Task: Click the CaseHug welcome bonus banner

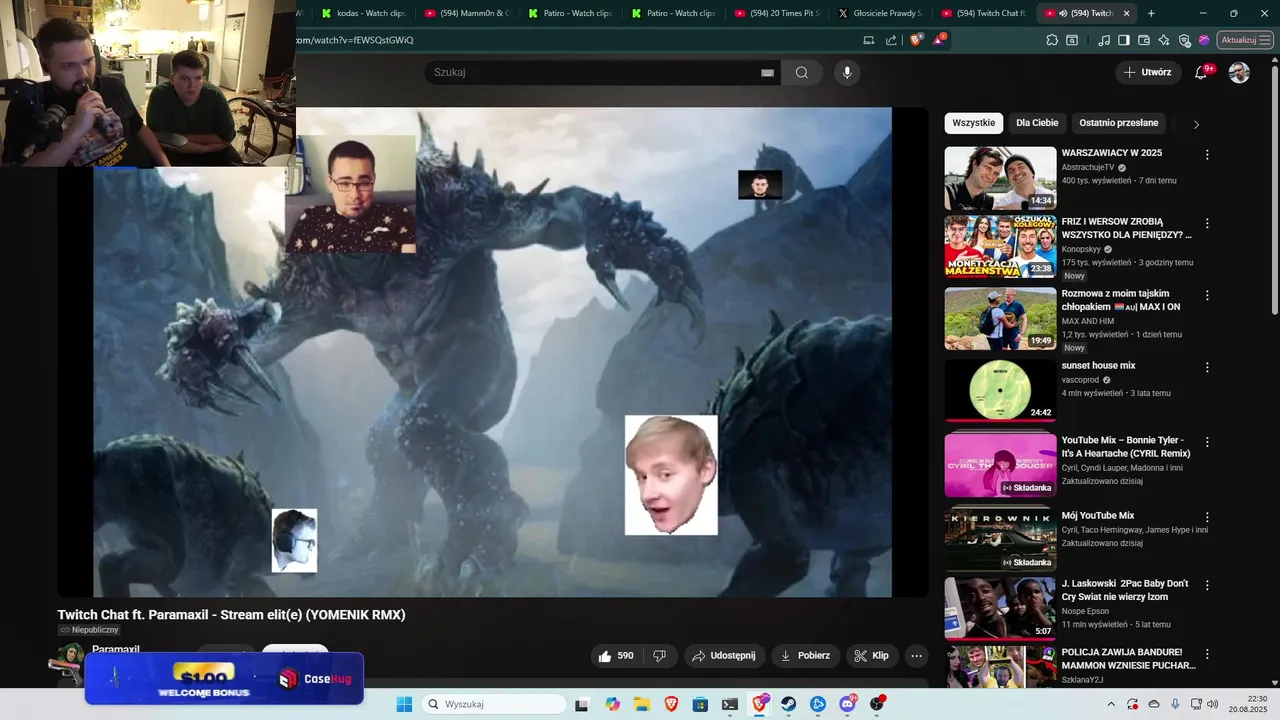Action: 224,678
